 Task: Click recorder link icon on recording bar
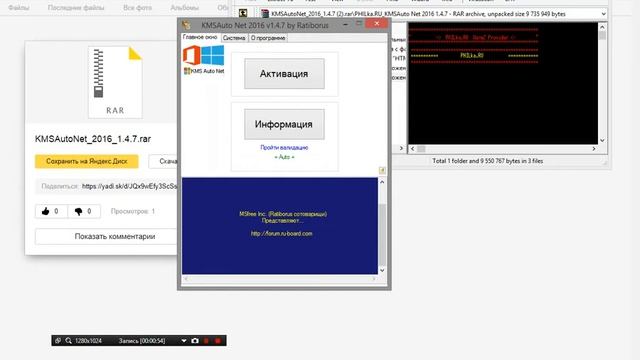pos(58,340)
